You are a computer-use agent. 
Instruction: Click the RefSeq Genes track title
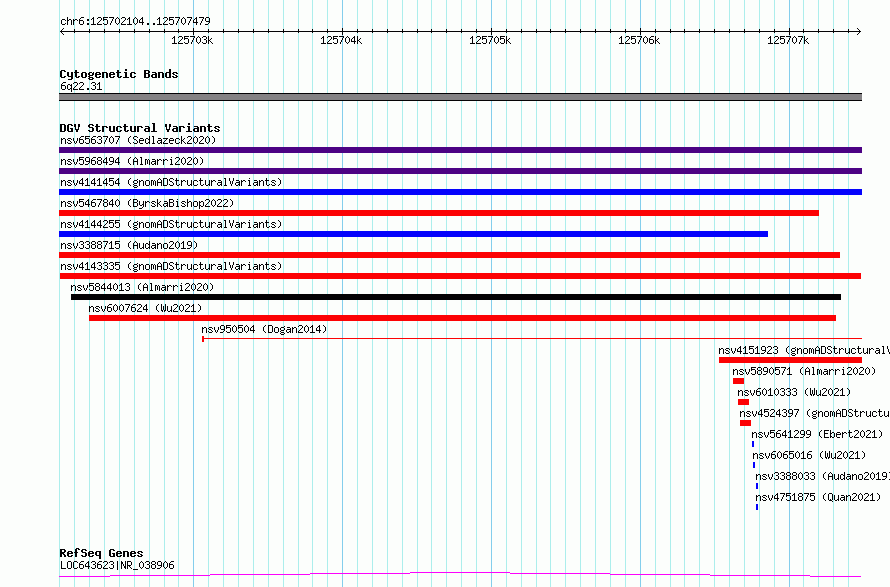click(x=102, y=553)
